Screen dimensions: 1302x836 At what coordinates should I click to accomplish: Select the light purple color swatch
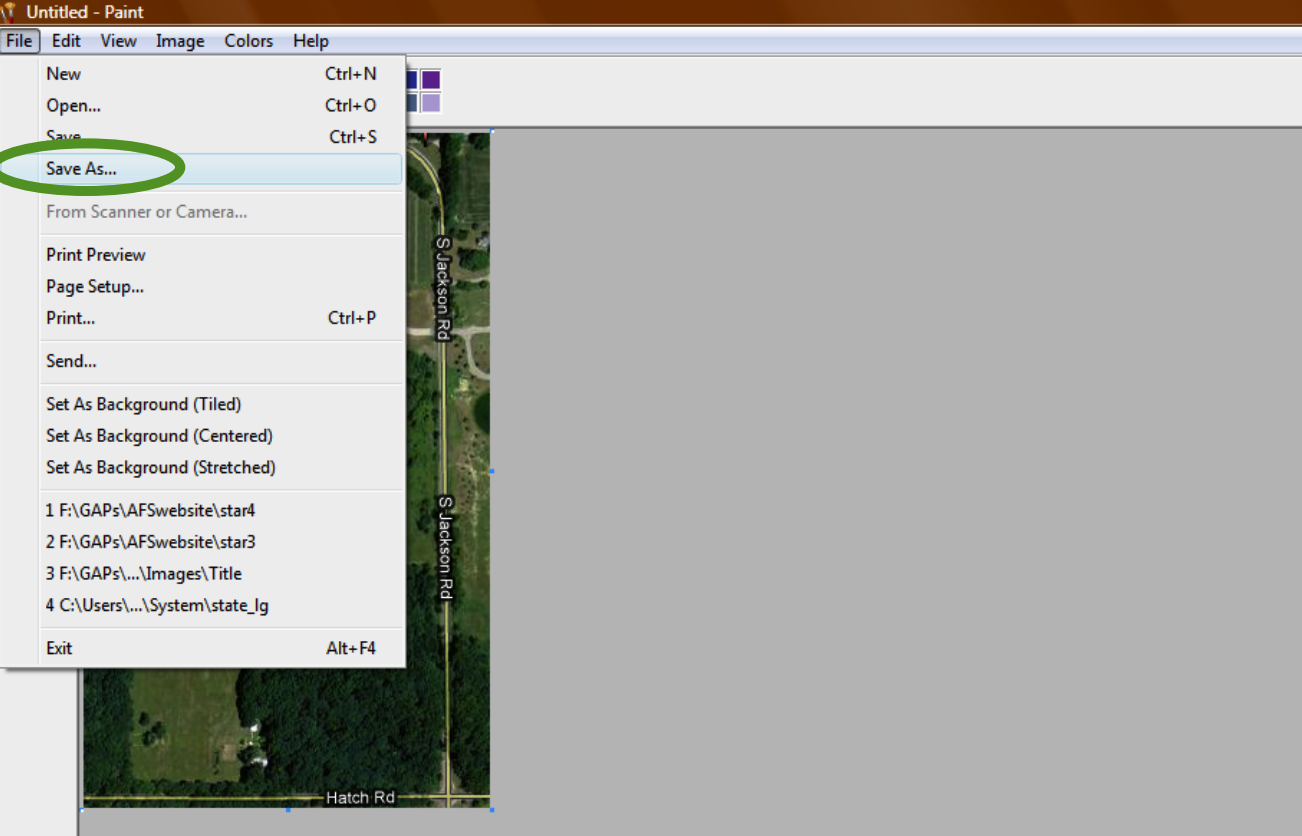(x=430, y=101)
